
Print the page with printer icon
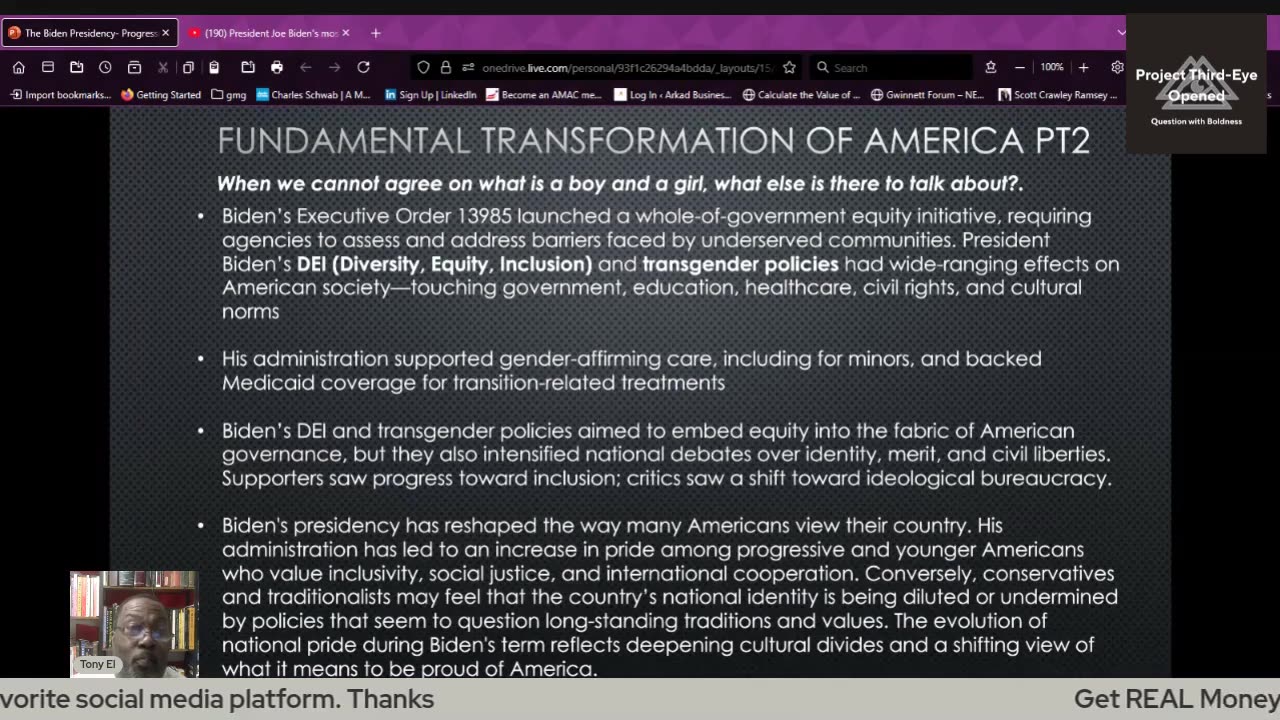click(x=277, y=67)
